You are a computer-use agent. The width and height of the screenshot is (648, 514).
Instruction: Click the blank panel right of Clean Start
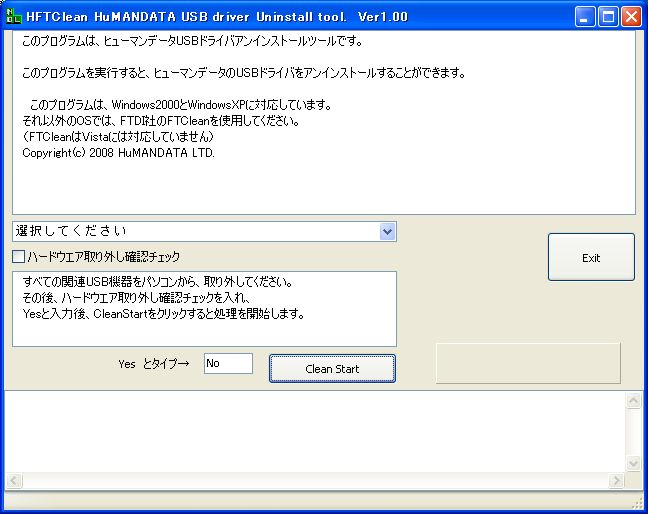point(528,363)
